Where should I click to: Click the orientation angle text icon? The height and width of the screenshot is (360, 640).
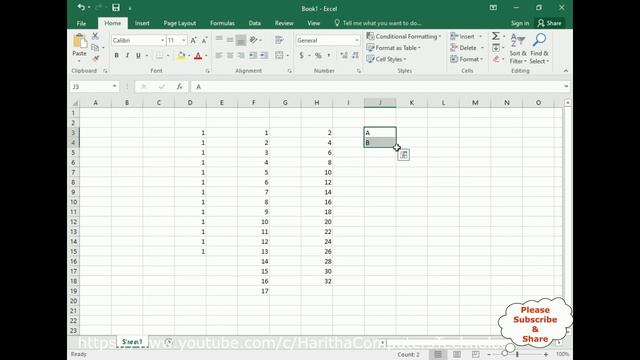point(253,40)
